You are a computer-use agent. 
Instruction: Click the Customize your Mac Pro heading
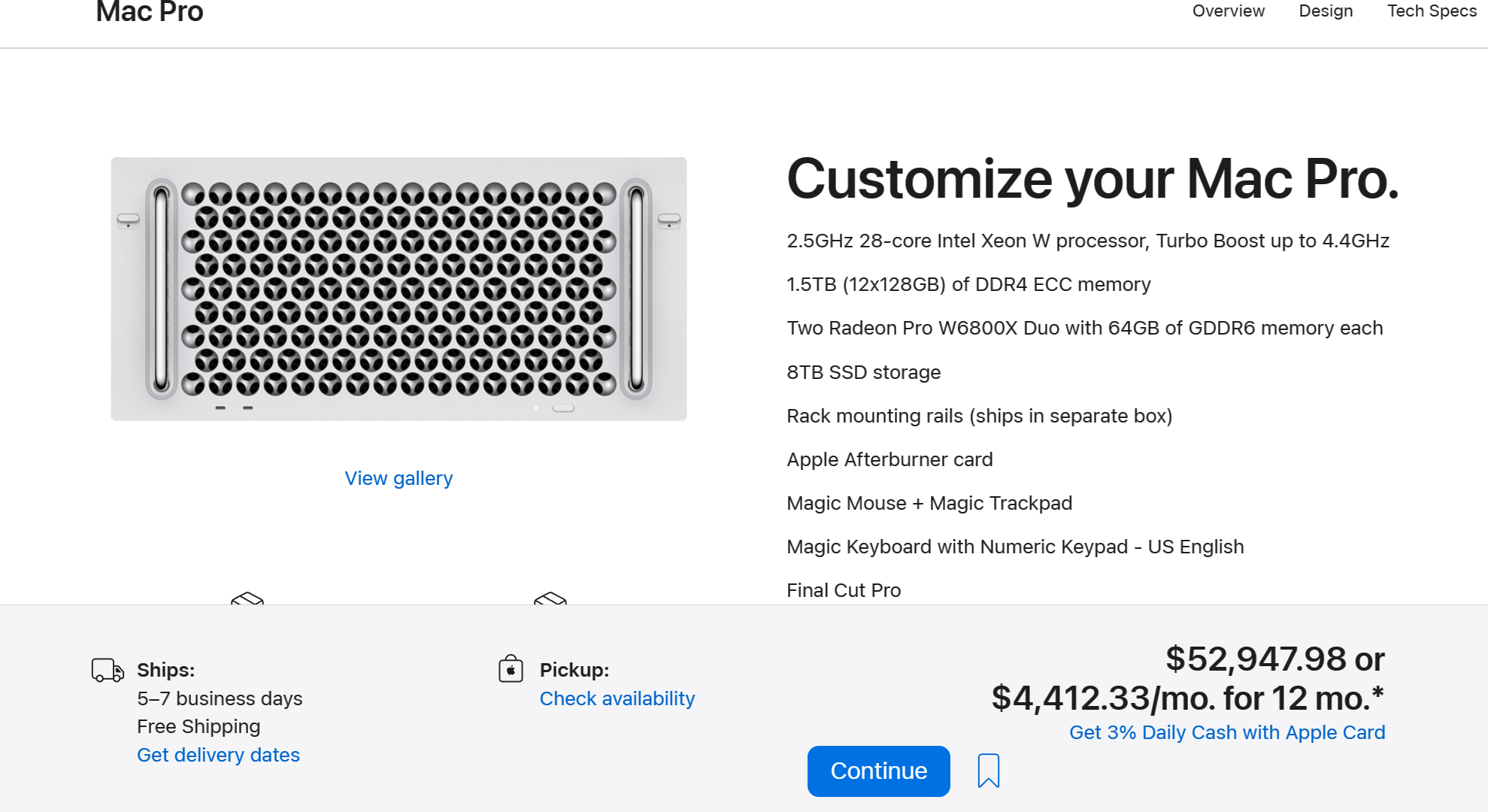tap(1093, 179)
